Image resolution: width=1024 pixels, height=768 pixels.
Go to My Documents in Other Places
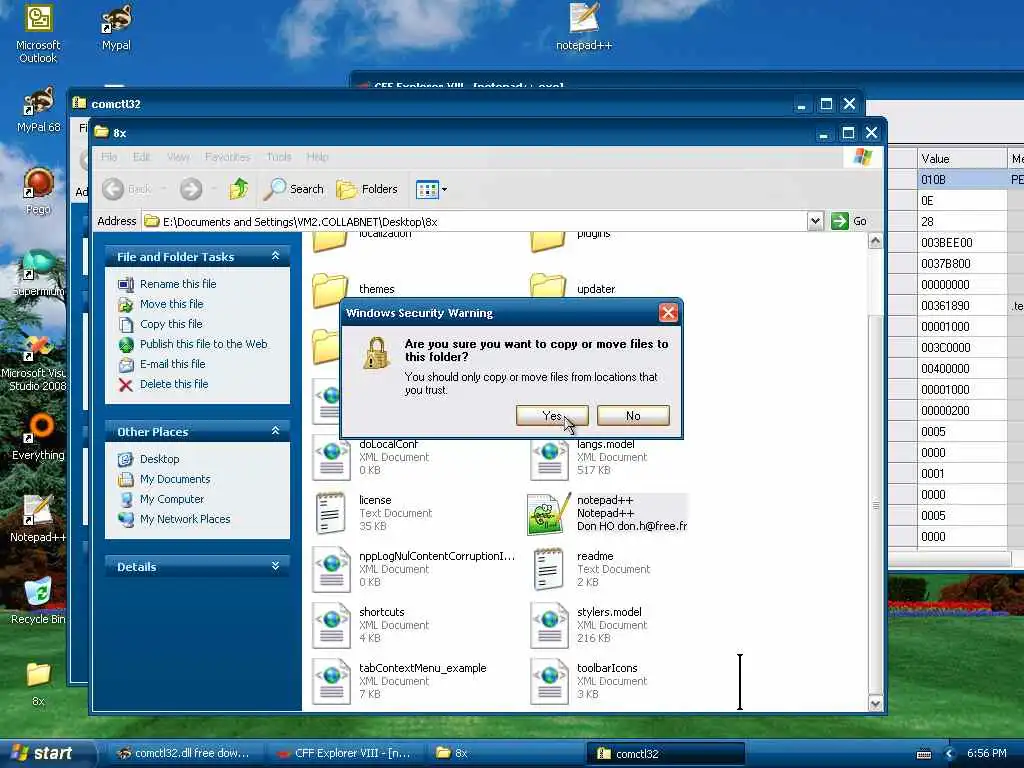point(175,479)
